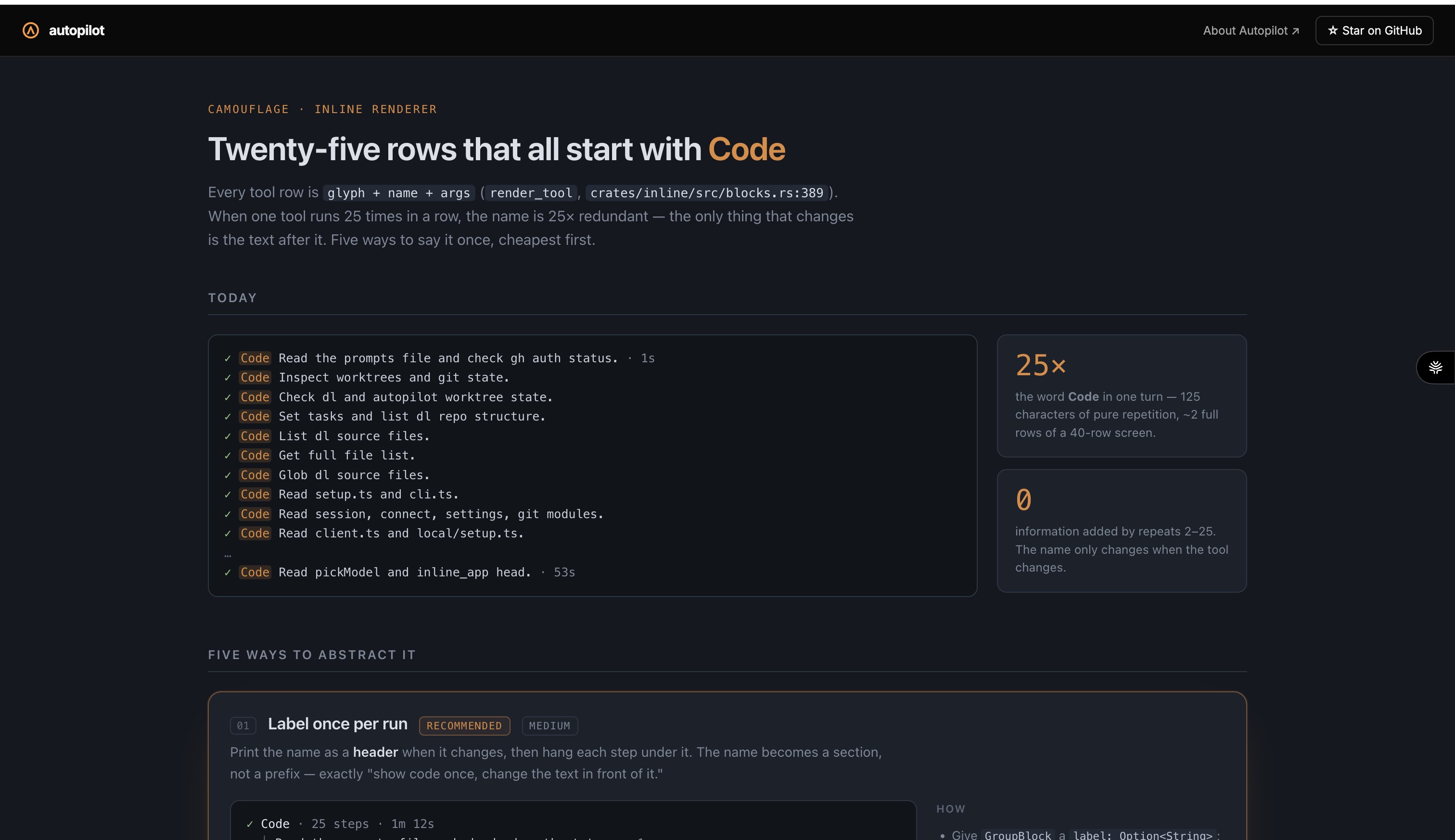This screenshot has width=1455, height=840.
Task: Click the HOW label
Action: tap(951, 809)
